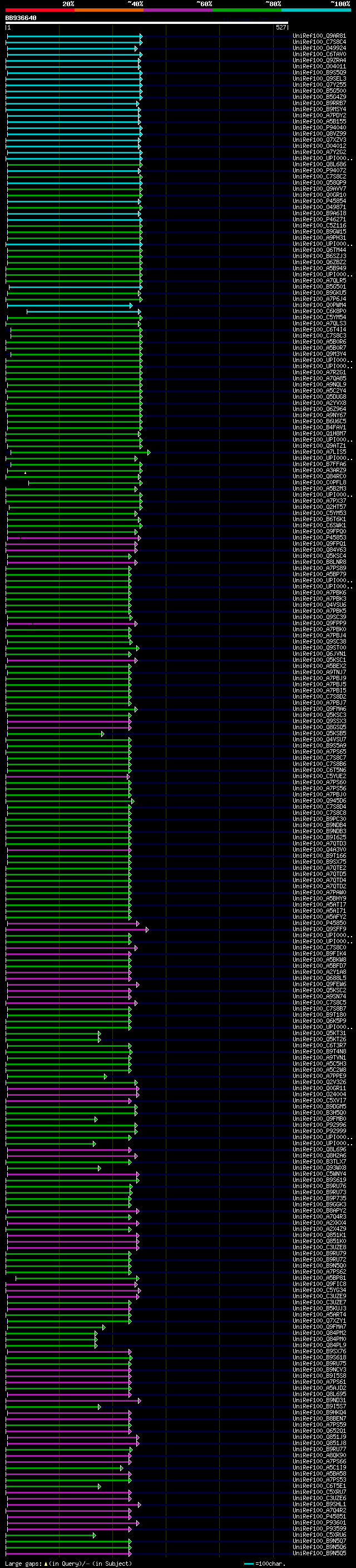Click the white query sequence bar

[x=147, y=22]
